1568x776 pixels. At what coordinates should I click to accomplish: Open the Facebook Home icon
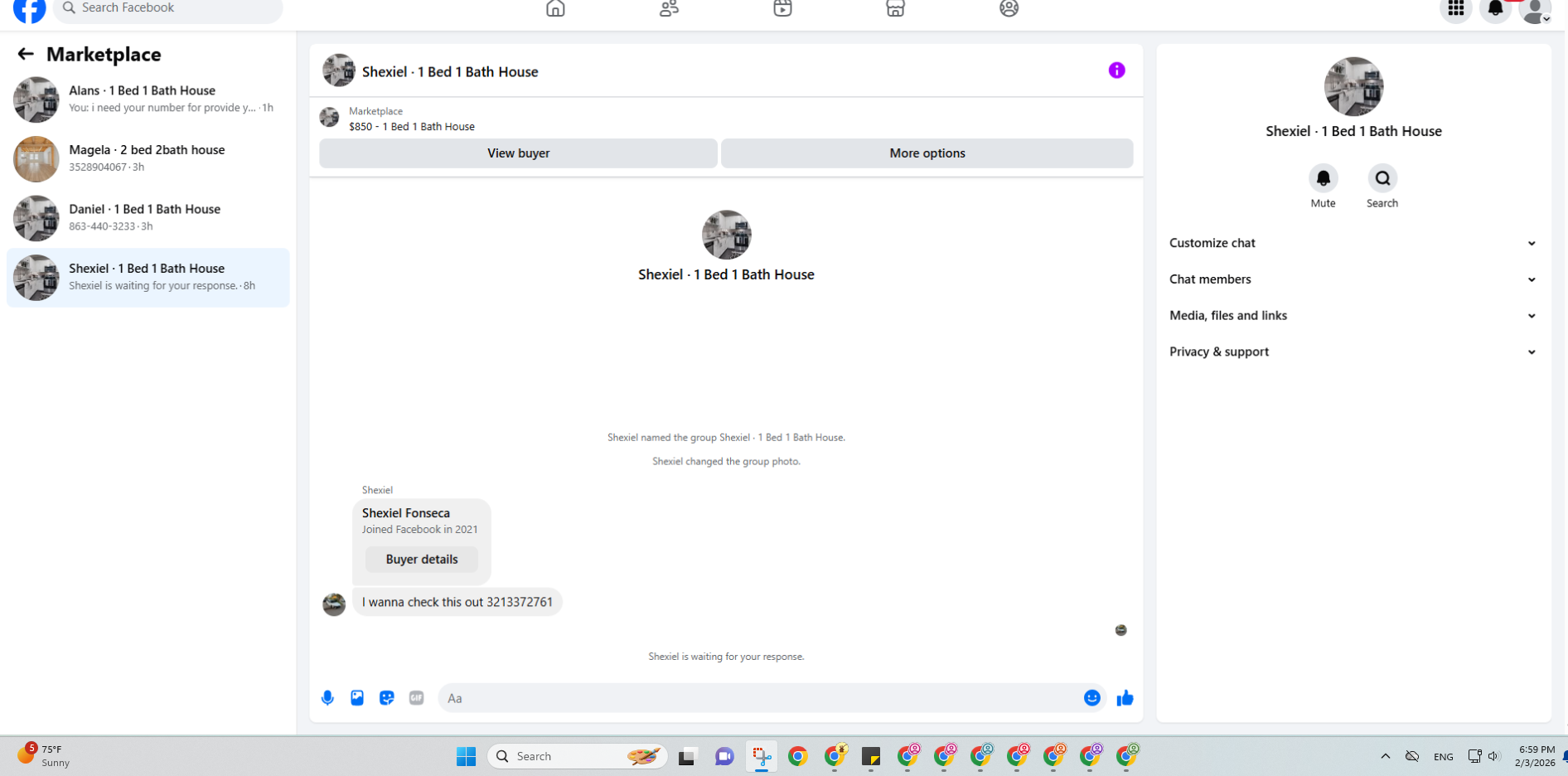(x=555, y=8)
